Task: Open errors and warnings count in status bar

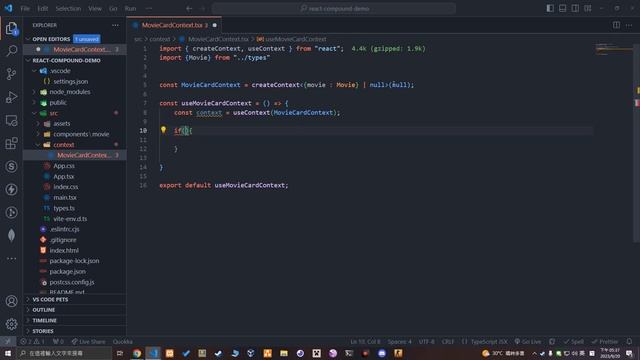Action: pos(33,341)
